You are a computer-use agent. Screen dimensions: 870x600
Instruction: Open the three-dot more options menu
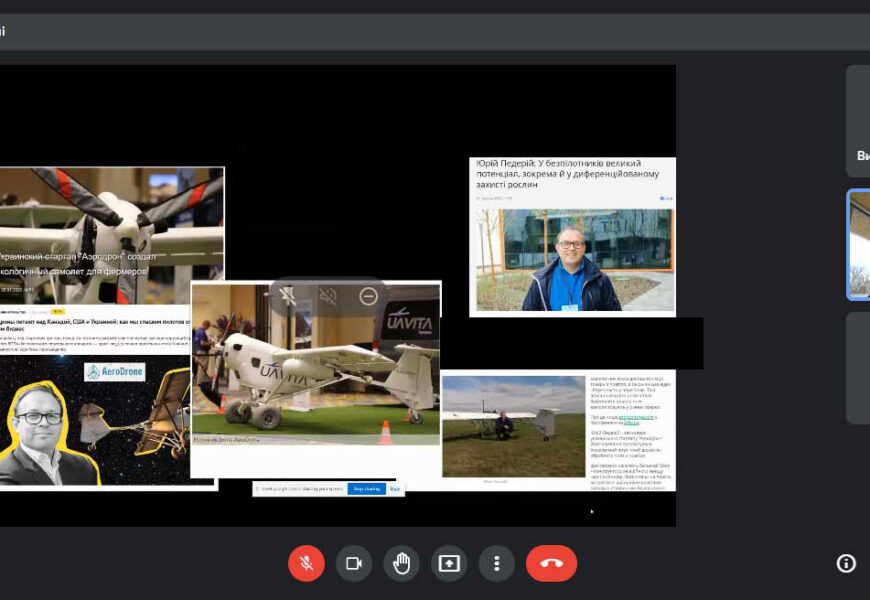(x=497, y=563)
